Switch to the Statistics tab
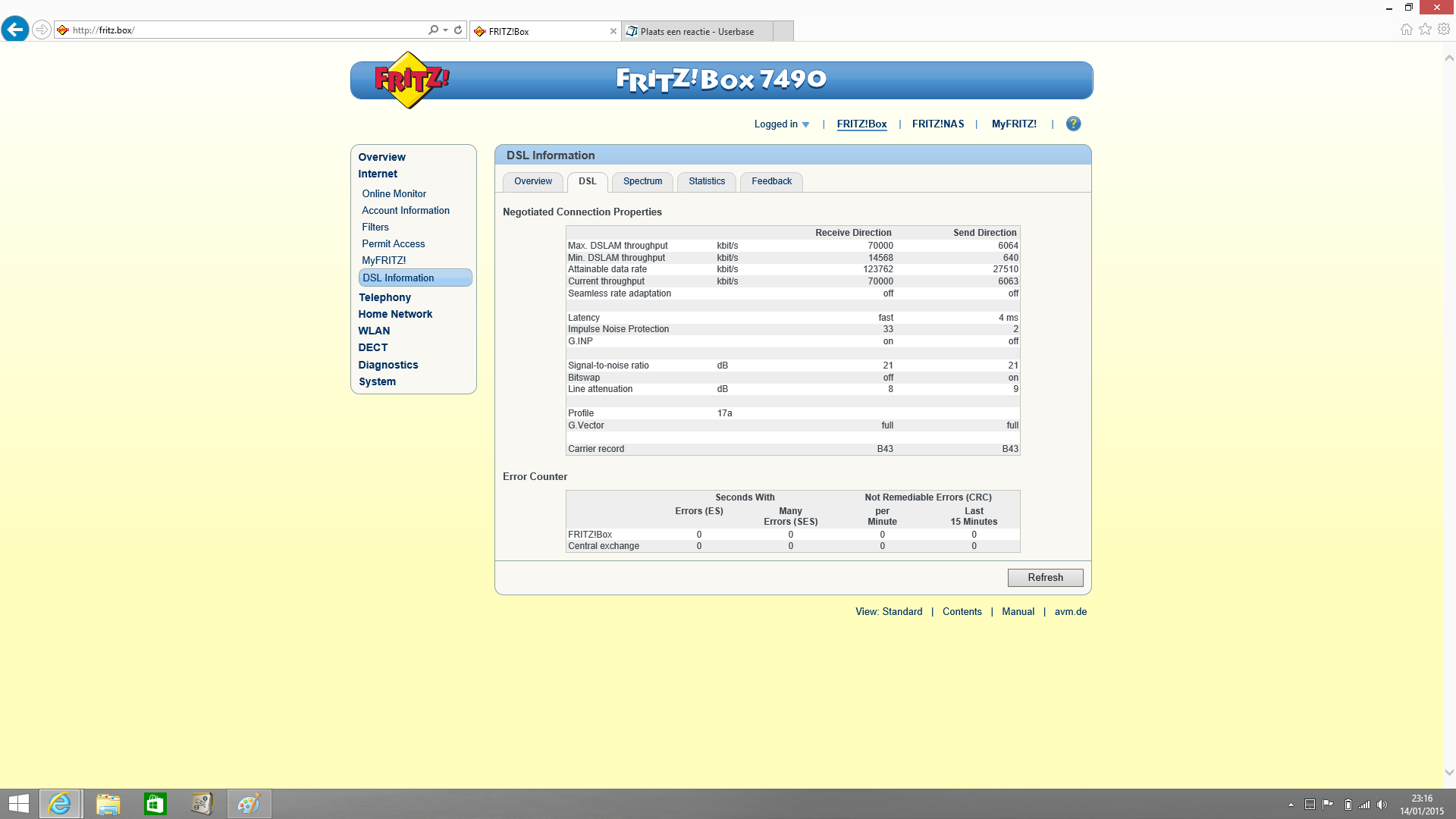 coord(706,181)
